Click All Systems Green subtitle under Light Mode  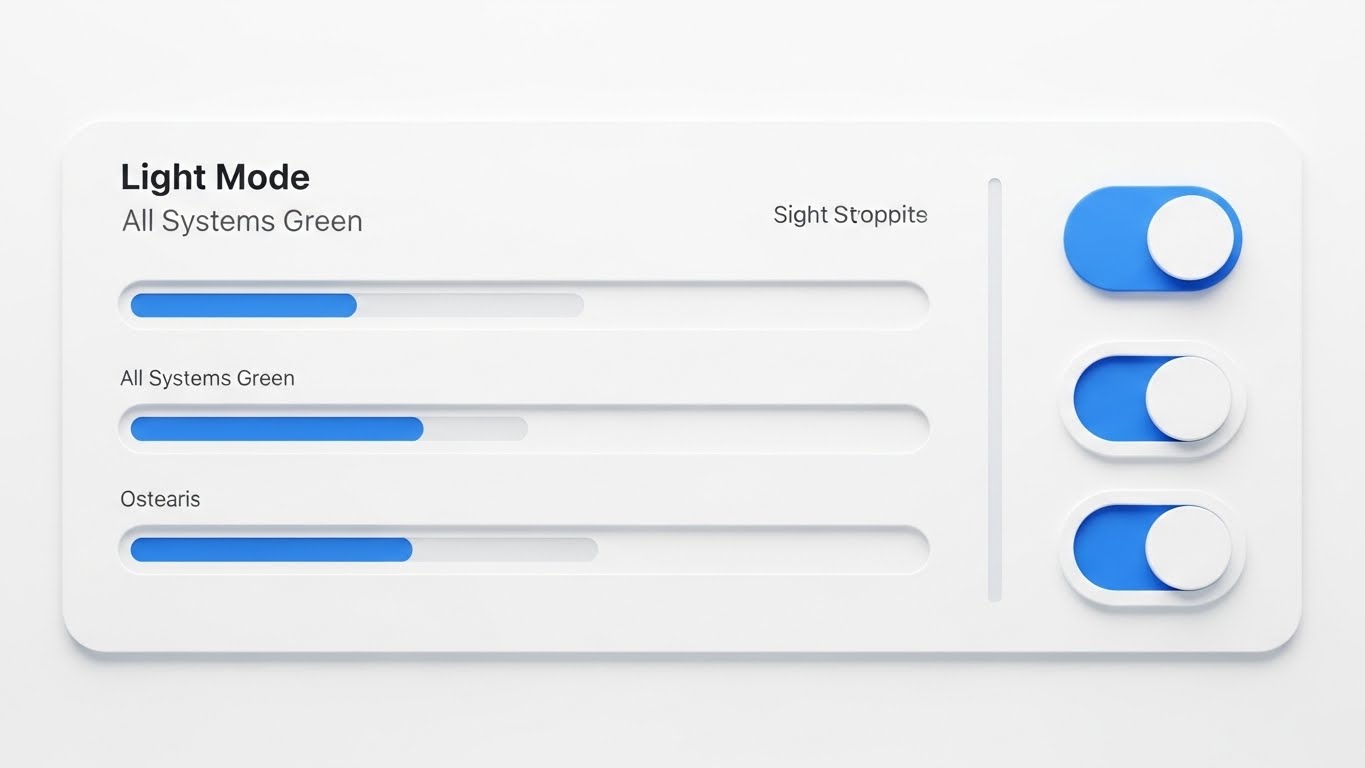(x=242, y=221)
